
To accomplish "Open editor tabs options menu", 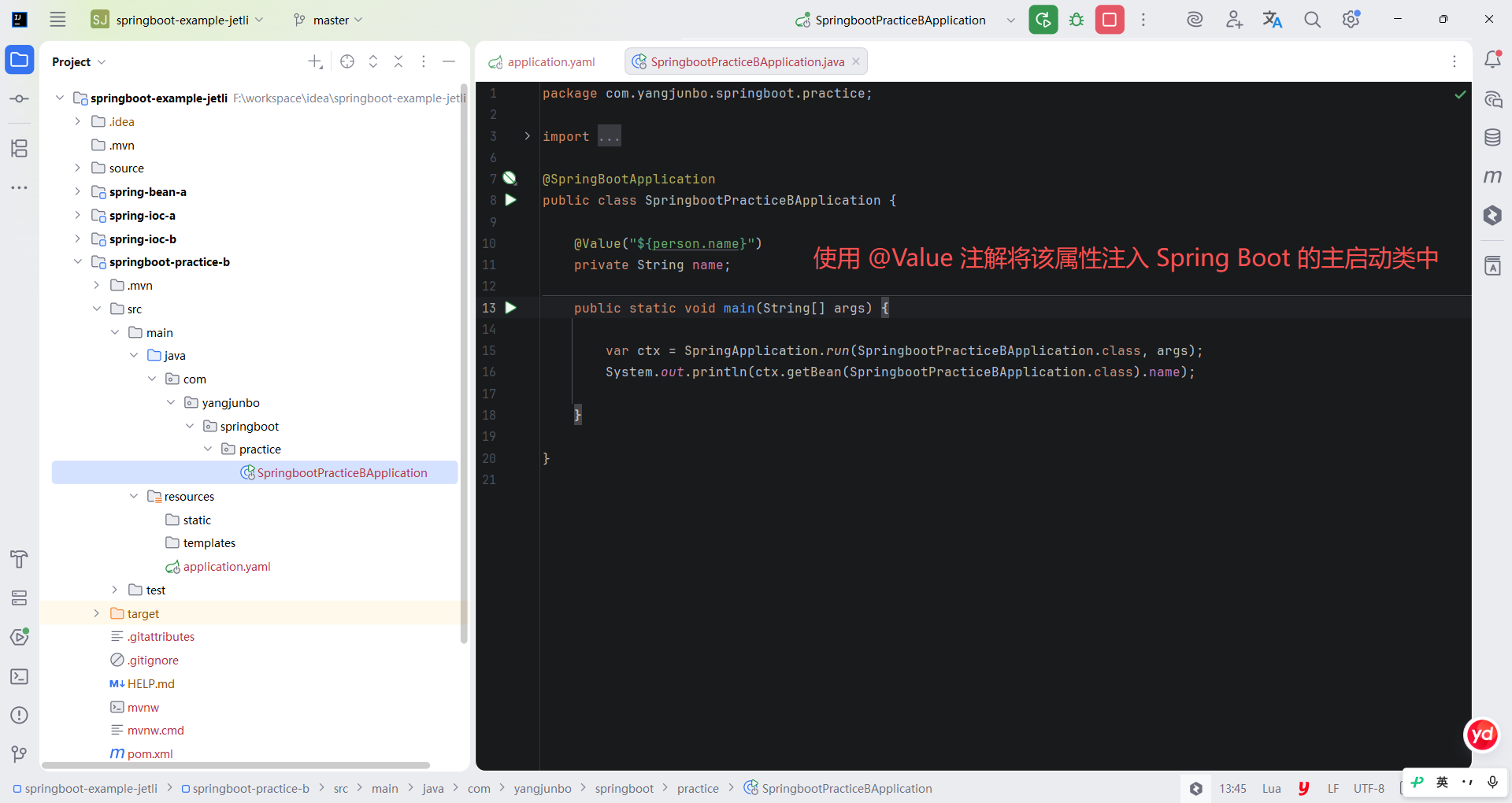I will (x=1455, y=61).
